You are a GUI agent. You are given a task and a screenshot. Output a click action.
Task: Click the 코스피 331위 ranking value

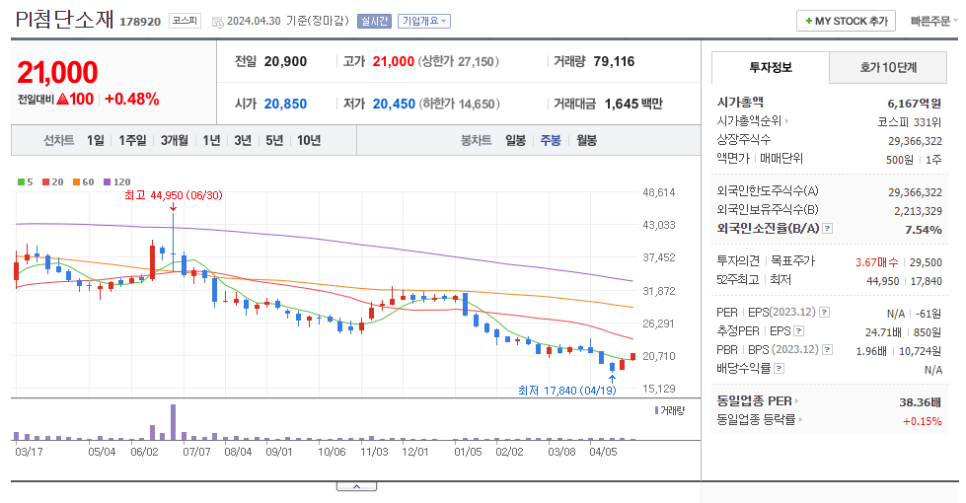coord(909,122)
